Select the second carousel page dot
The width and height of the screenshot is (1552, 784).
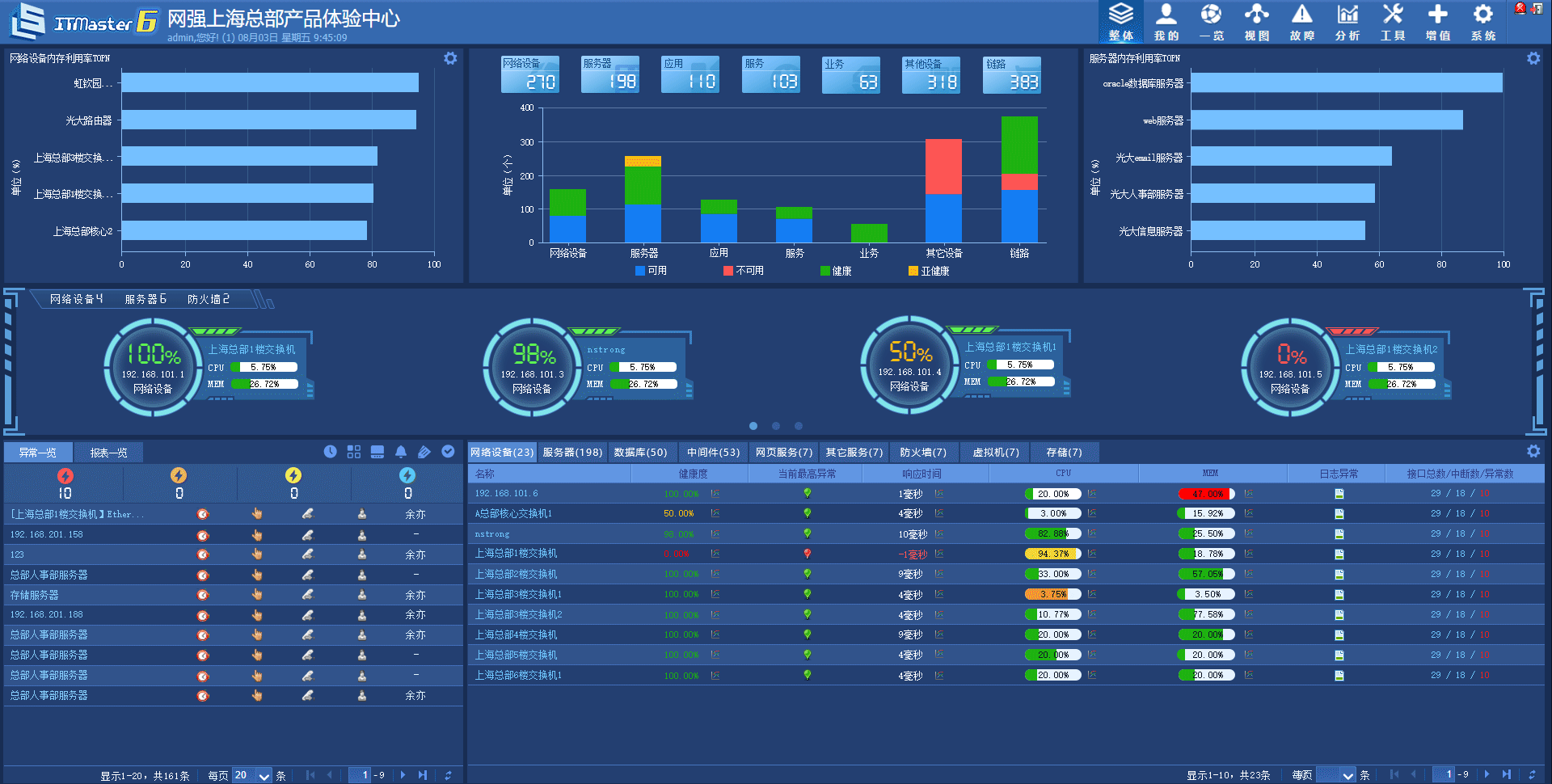click(x=776, y=426)
